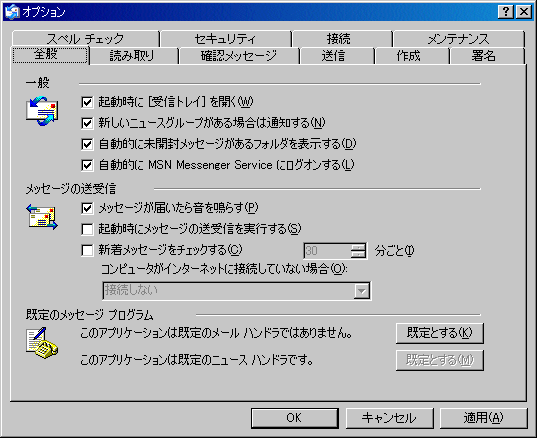Screen dimensions: 537x438
Task: Switch to the セキュリティ tab
Action: (225, 39)
